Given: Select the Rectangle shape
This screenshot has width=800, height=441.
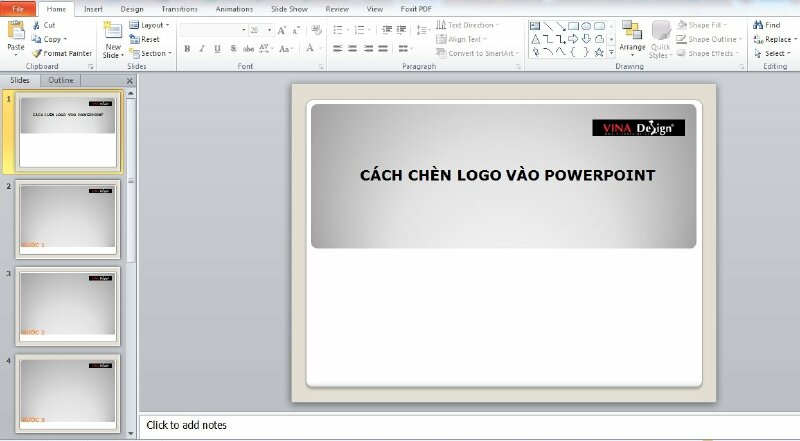Looking at the screenshot, I should coord(573,26).
